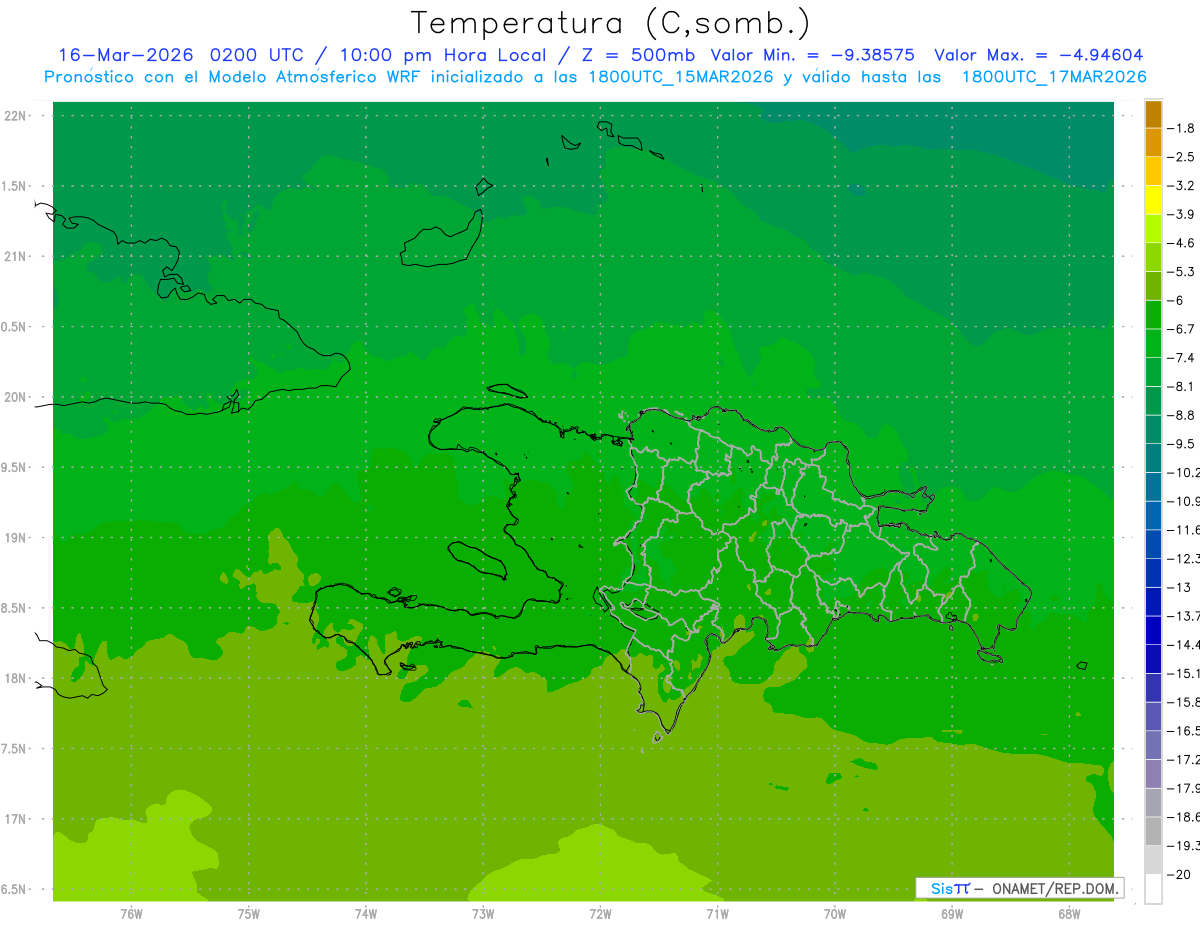
Task: Click the '21N' latitude axis label
Action: click(17, 256)
